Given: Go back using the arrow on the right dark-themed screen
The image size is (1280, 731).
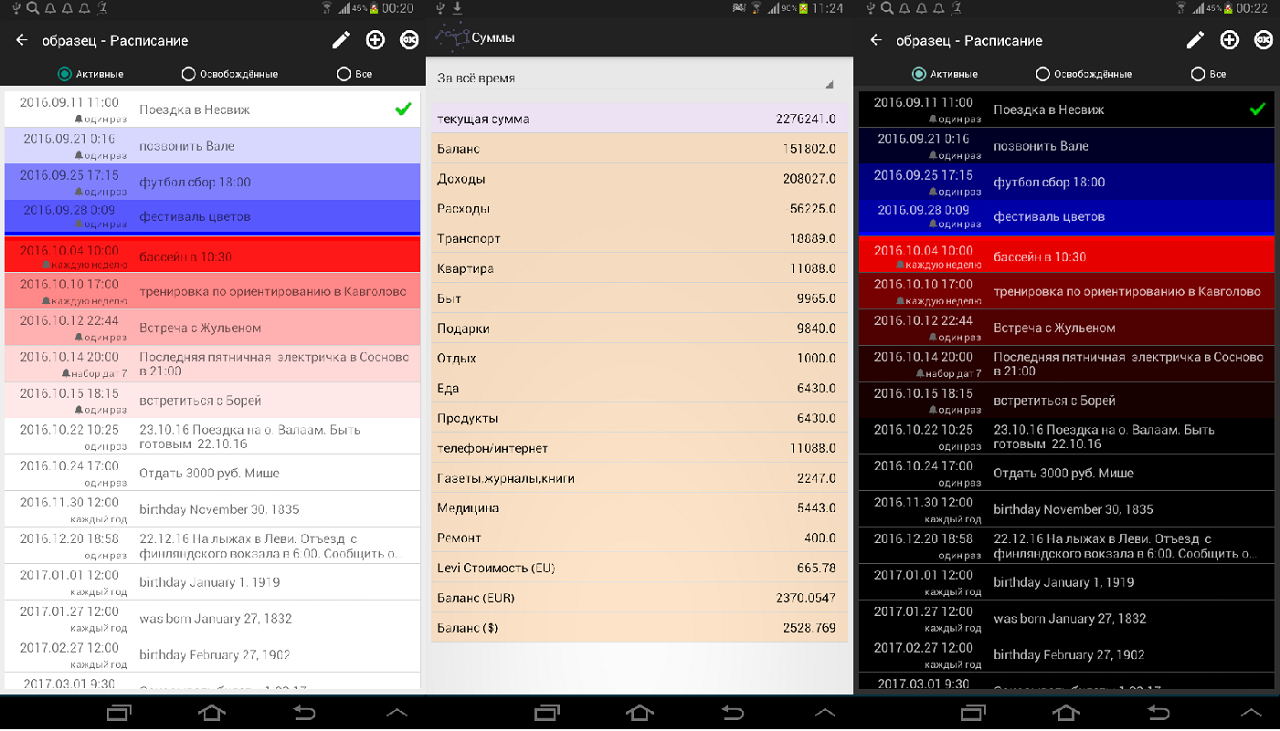Looking at the screenshot, I should coord(876,40).
